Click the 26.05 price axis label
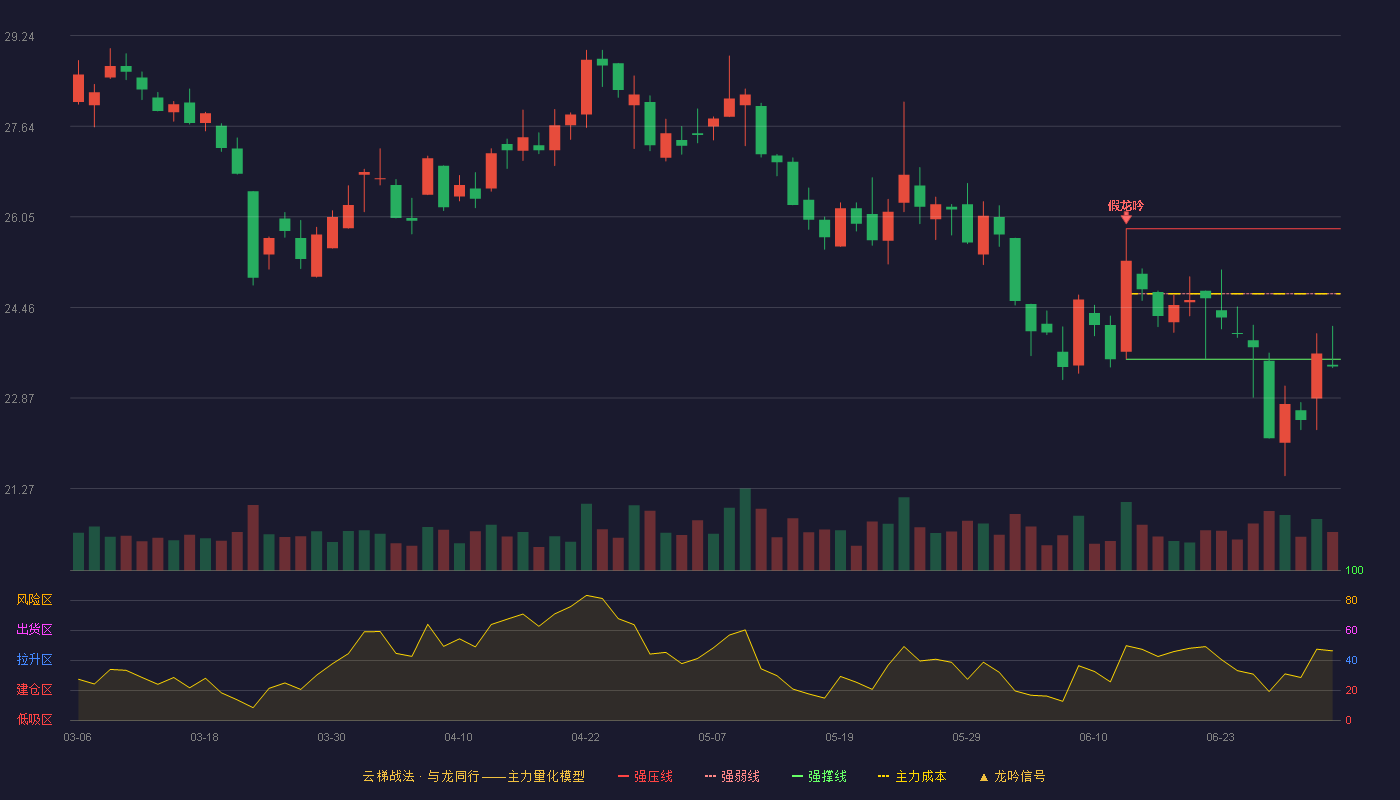Screen dimensions: 1400x800 point(19,218)
